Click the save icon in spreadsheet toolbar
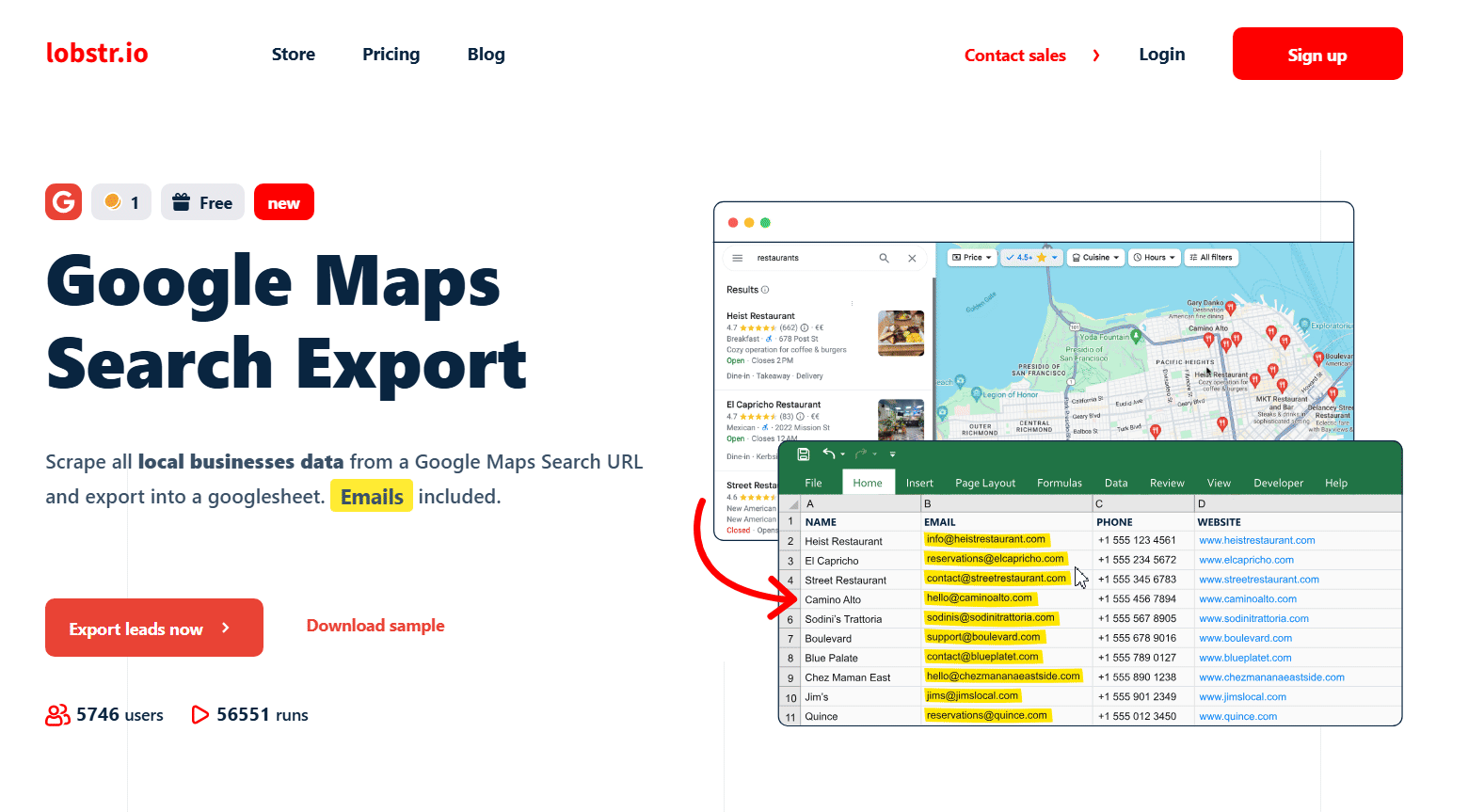The image size is (1484, 812). (803, 454)
